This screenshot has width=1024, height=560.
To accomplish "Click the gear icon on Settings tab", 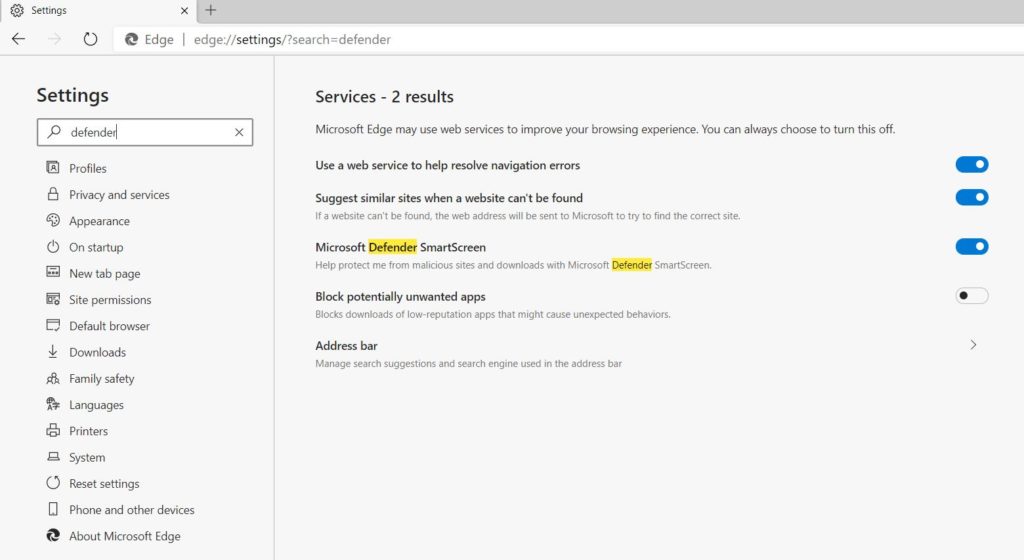I will click(17, 10).
